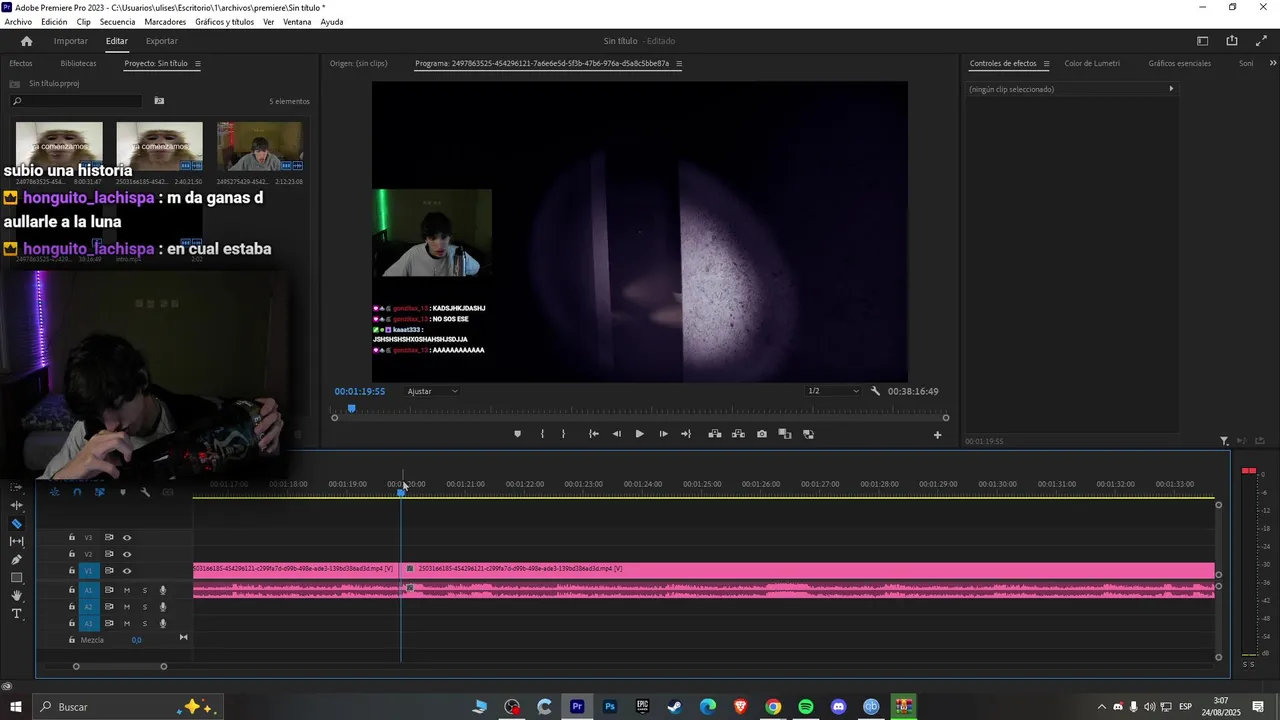The width and height of the screenshot is (1280, 720).
Task: Open the Marcadores menu
Action: click(x=165, y=22)
